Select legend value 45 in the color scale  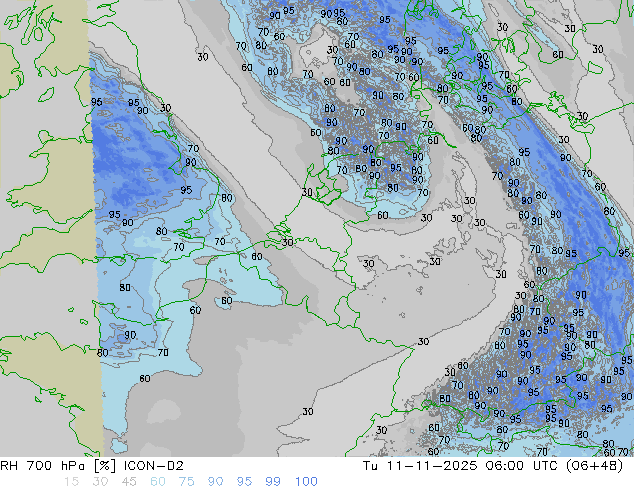coord(129,482)
